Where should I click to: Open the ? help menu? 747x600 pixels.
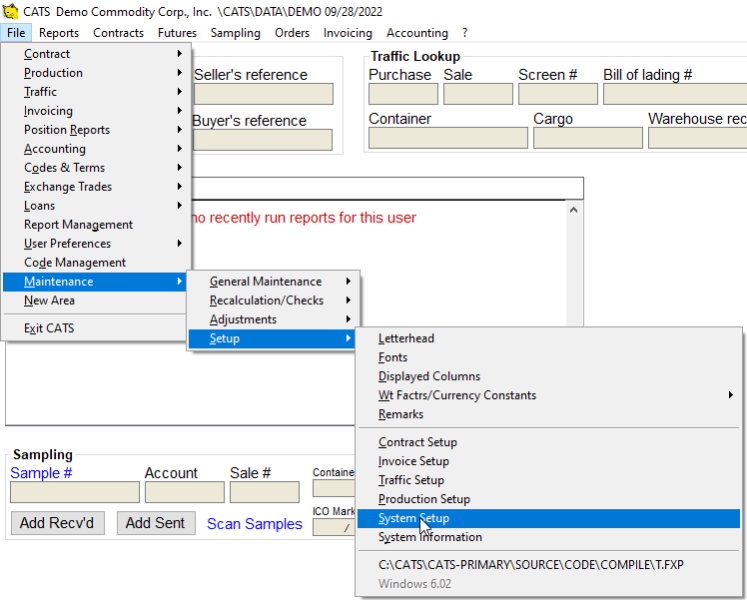(x=465, y=33)
